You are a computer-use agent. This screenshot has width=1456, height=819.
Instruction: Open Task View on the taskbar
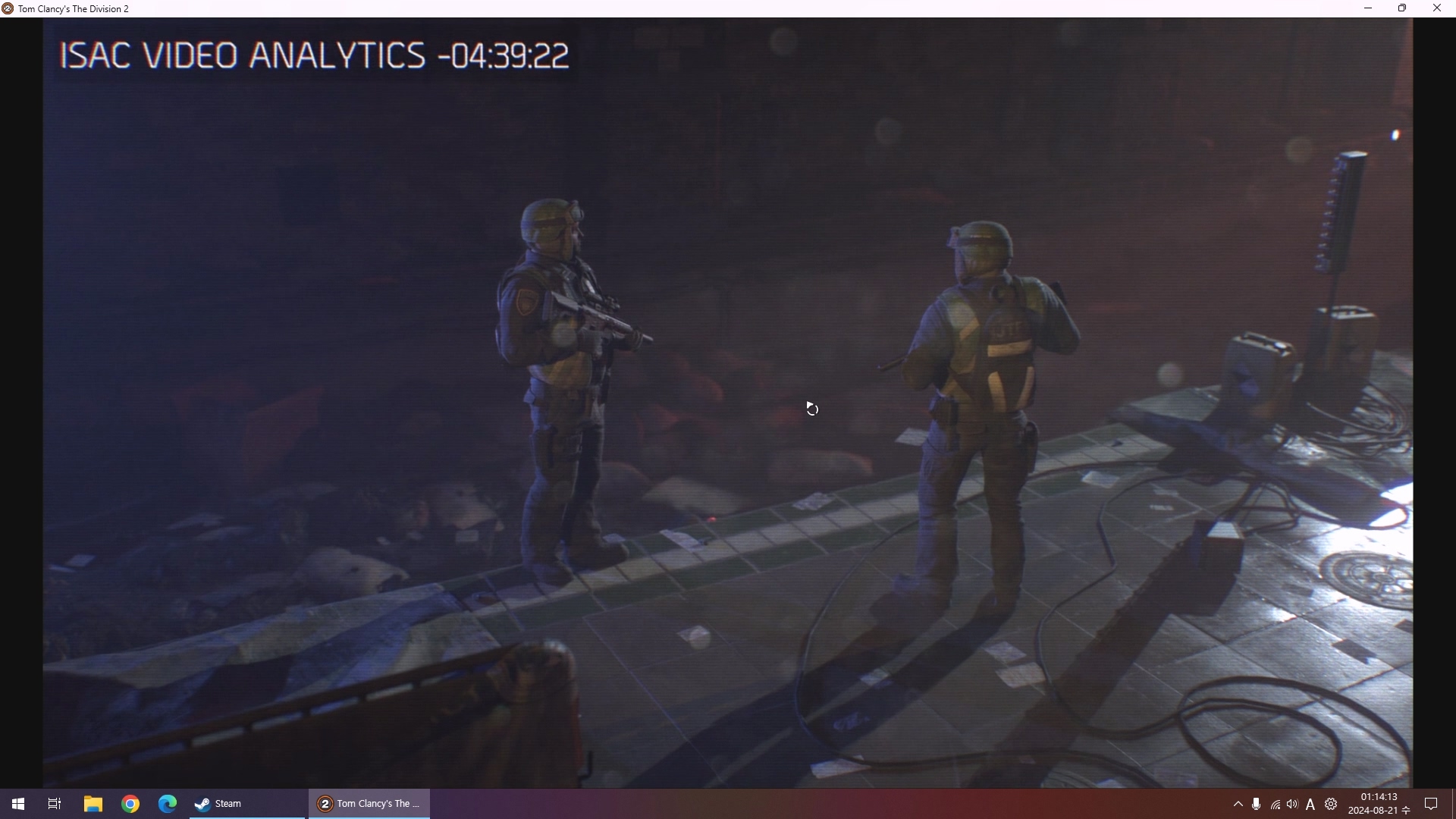(x=55, y=804)
